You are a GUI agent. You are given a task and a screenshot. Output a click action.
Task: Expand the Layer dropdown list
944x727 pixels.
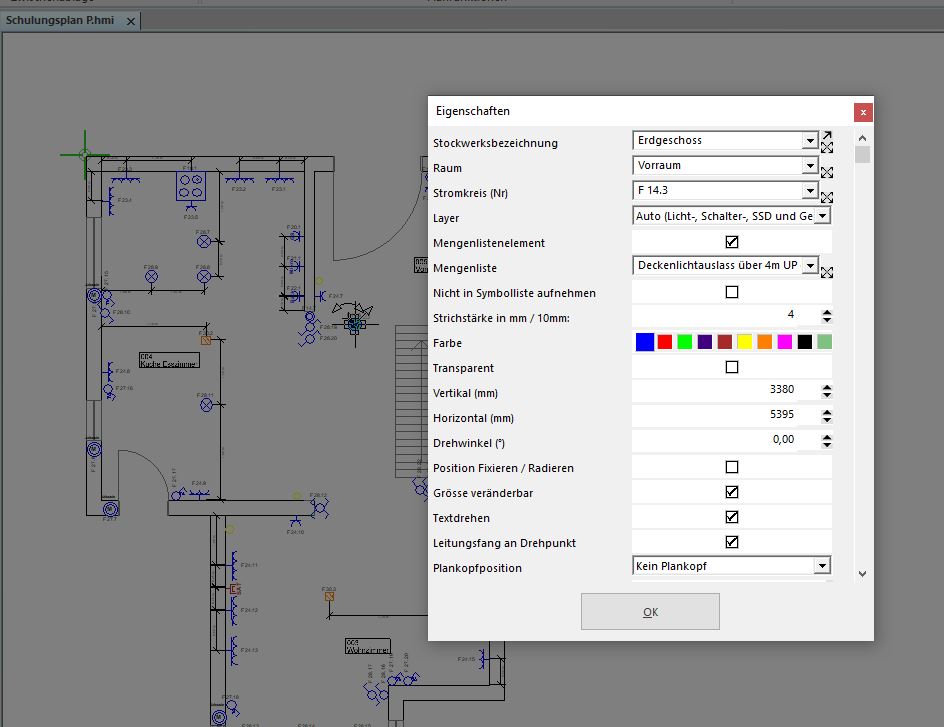click(822, 216)
